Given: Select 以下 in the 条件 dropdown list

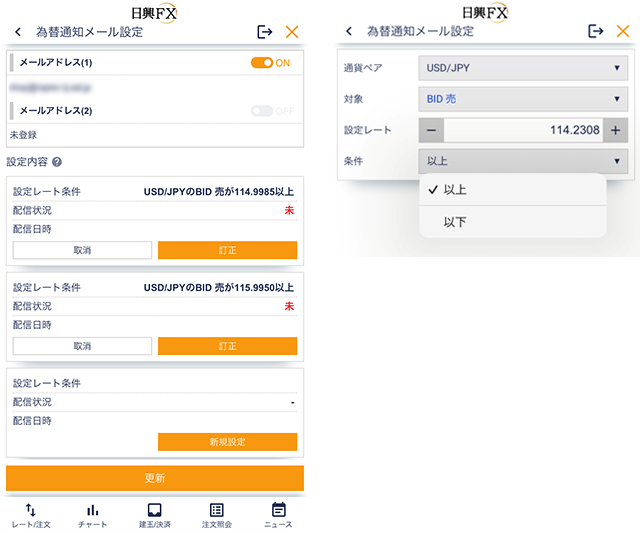Looking at the screenshot, I should click(x=455, y=221).
